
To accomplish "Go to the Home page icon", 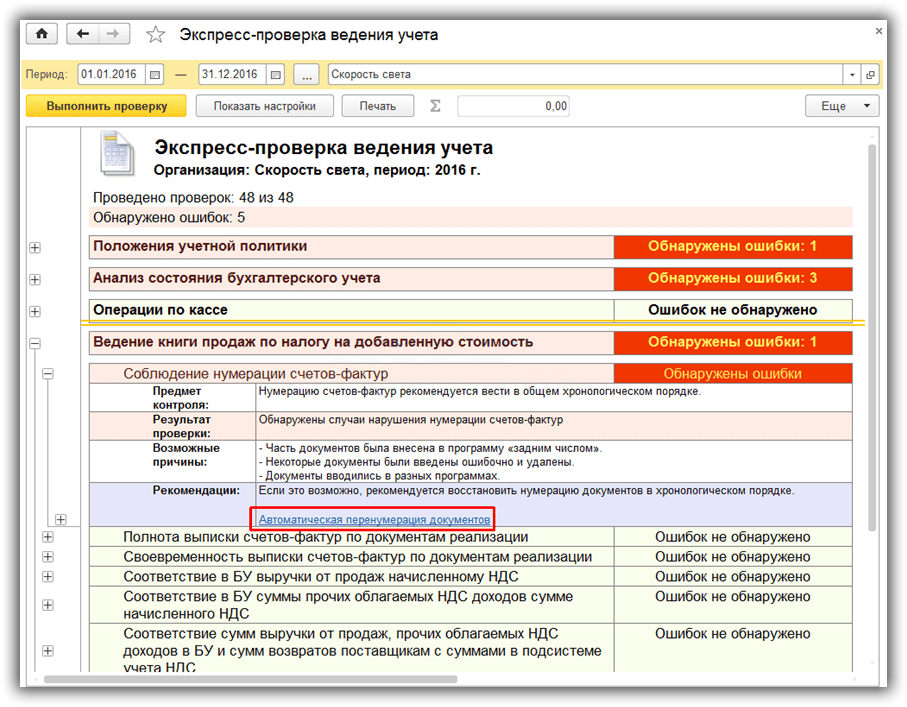I will (x=42, y=34).
